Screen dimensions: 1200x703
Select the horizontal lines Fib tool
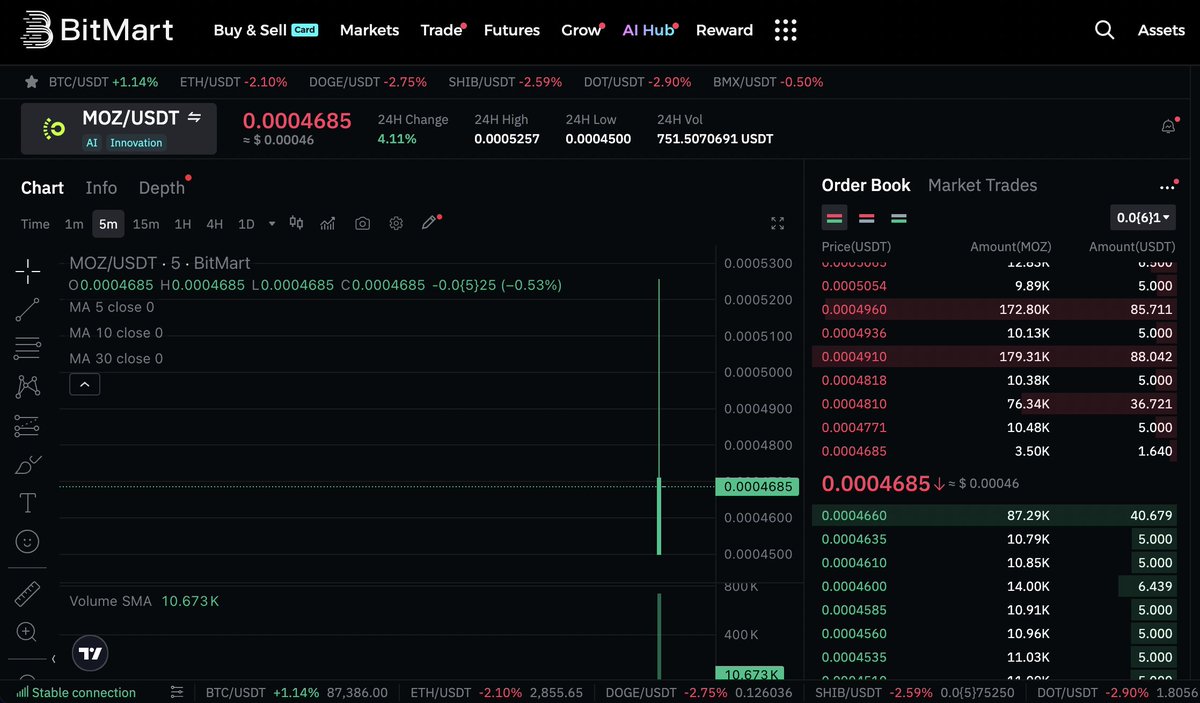tap(28, 349)
